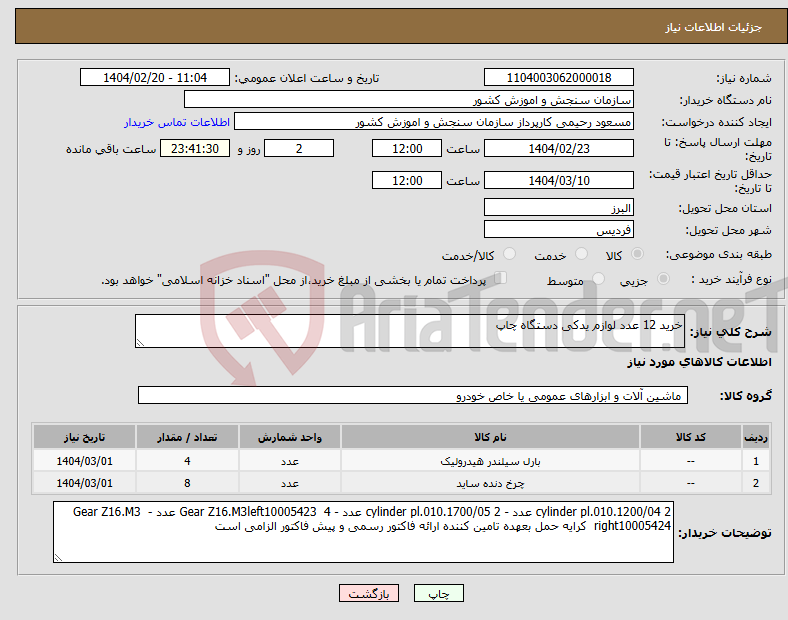The height and width of the screenshot is (620, 788).
Task: Click the جزئیات اطلاعات نیاز header title
Action: [x=714, y=27]
